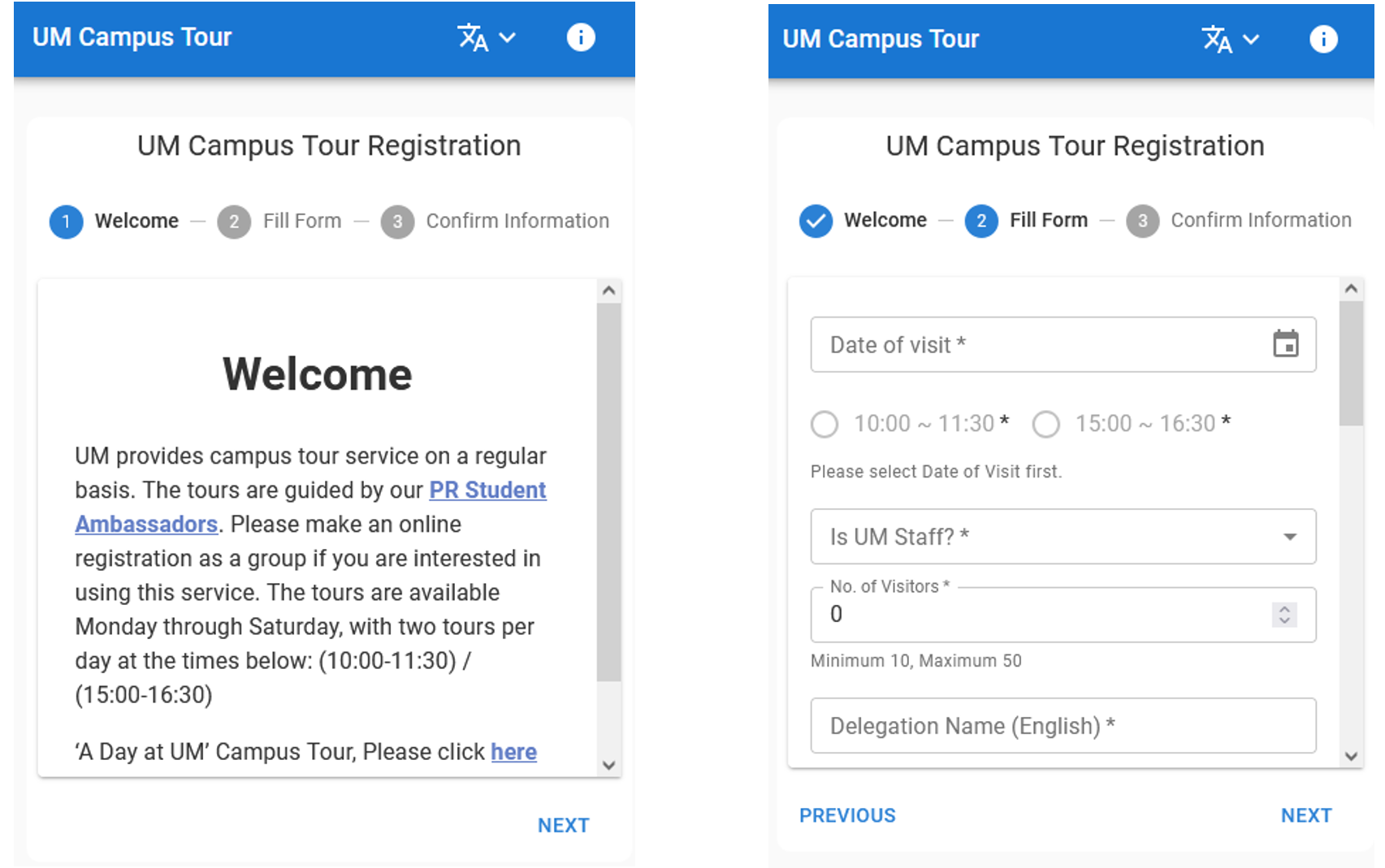Image resolution: width=1385 pixels, height=868 pixels.
Task: Increase No. of Visitors with up arrow
Action: click(1283, 608)
